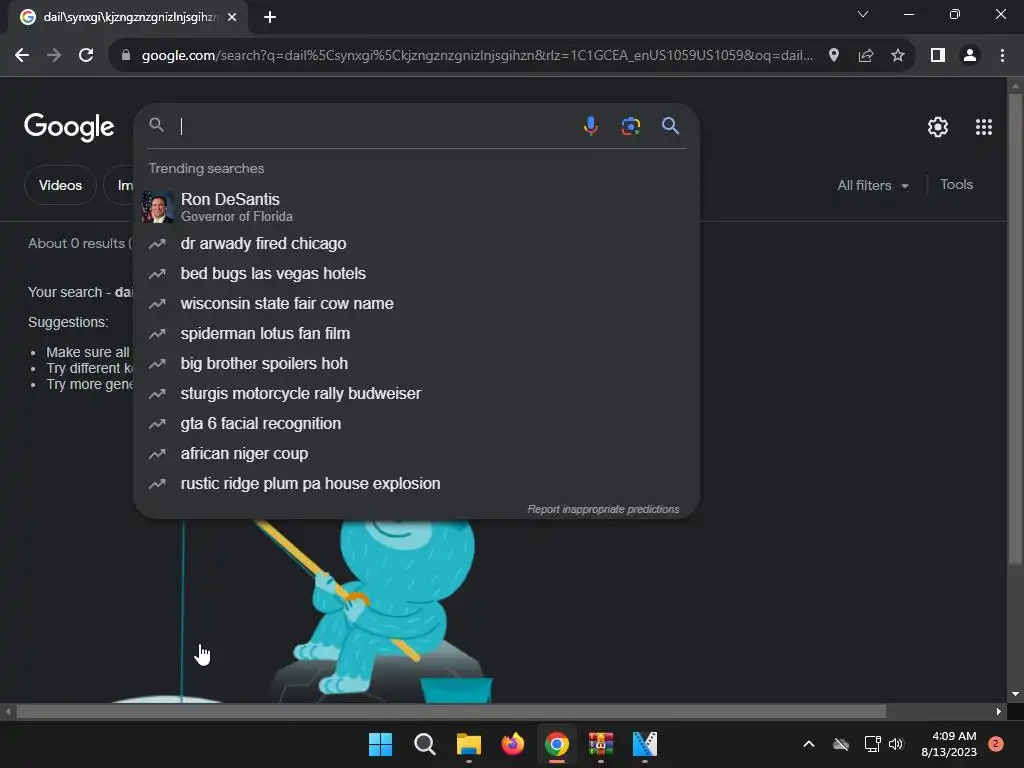Bookmark this page with the star

(x=898, y=56)
